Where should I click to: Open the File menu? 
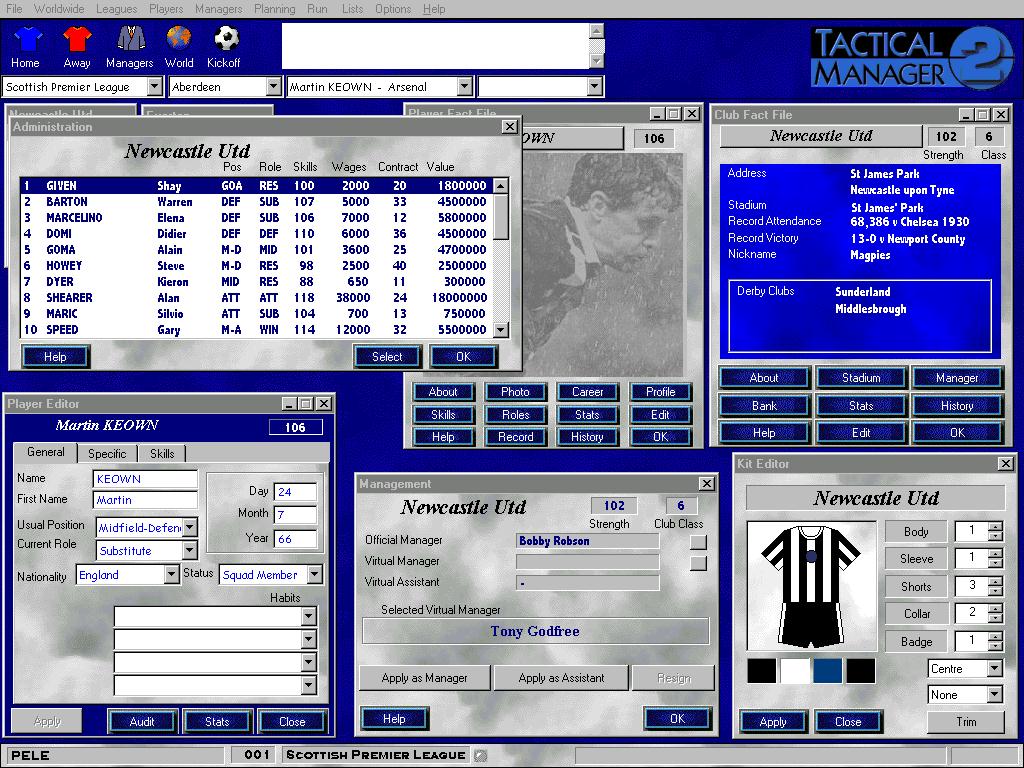14,9
